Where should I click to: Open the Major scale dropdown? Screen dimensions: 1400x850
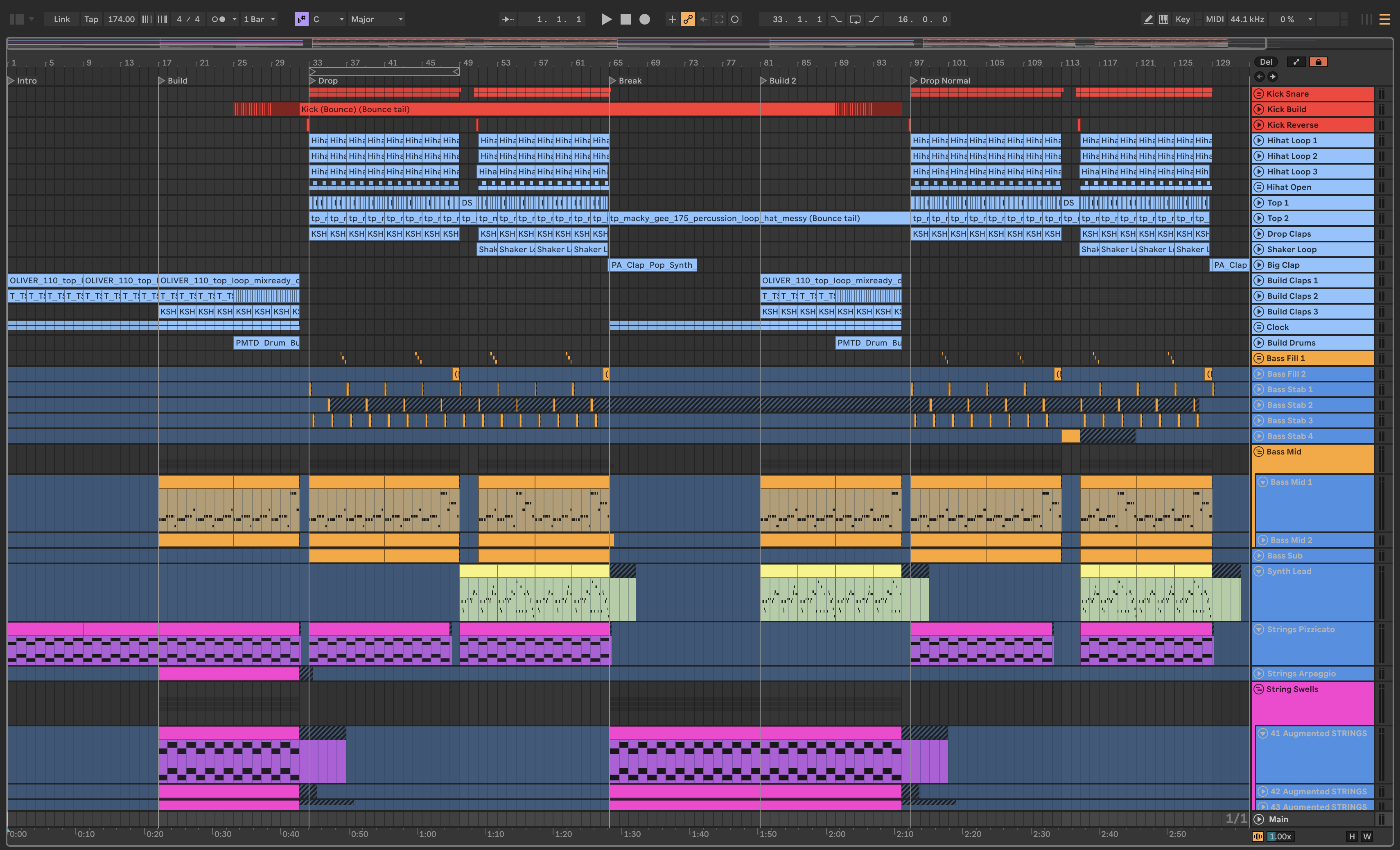click(x=377, y=19)
